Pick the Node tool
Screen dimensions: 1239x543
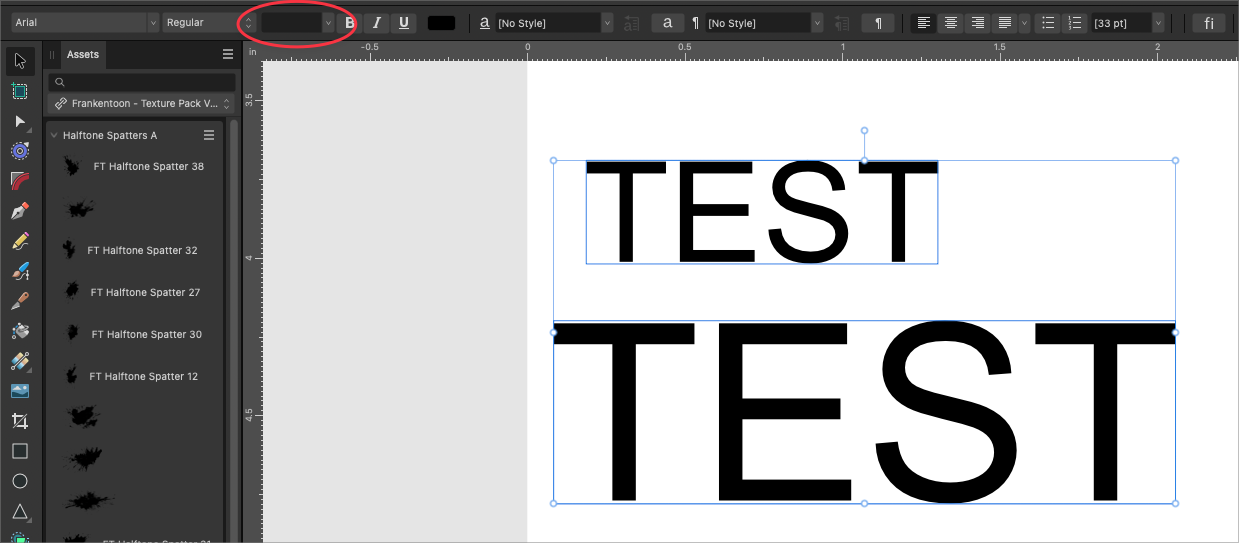click(x=20, y=122)
